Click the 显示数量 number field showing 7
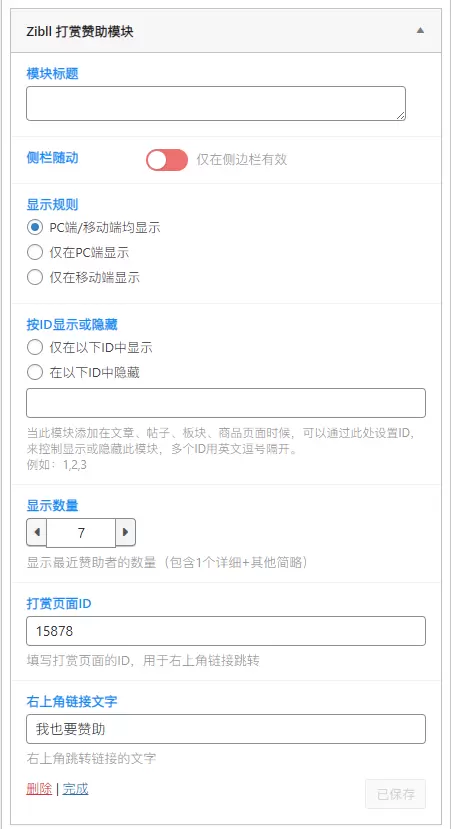The height and width of the screenshot is (829, 451). (x=81, y=533)
